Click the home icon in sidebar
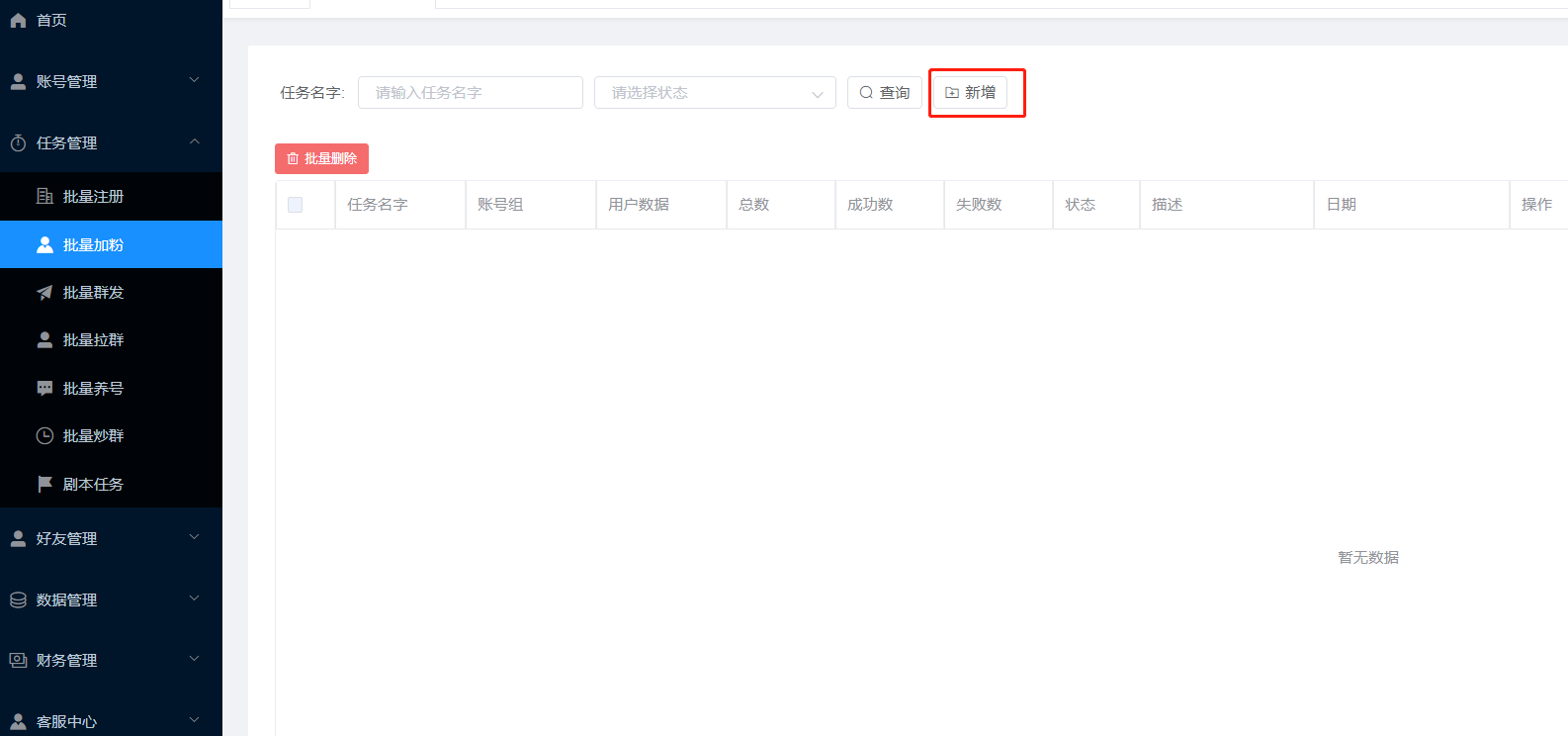This screenshot has width=1568, height=736. pos(18,21)
